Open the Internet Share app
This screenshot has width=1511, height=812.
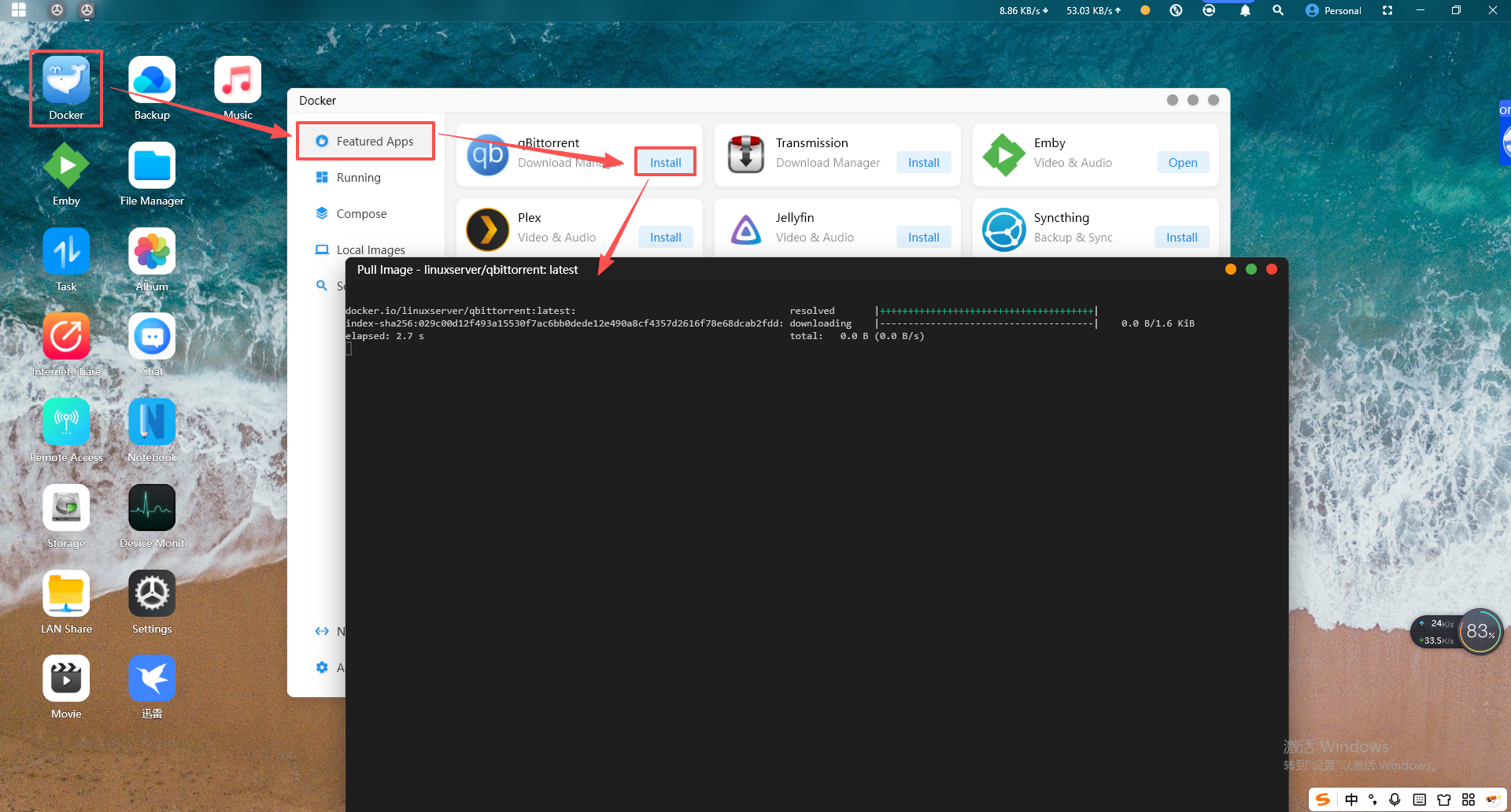pyautogui.click(x=66, y=336)
